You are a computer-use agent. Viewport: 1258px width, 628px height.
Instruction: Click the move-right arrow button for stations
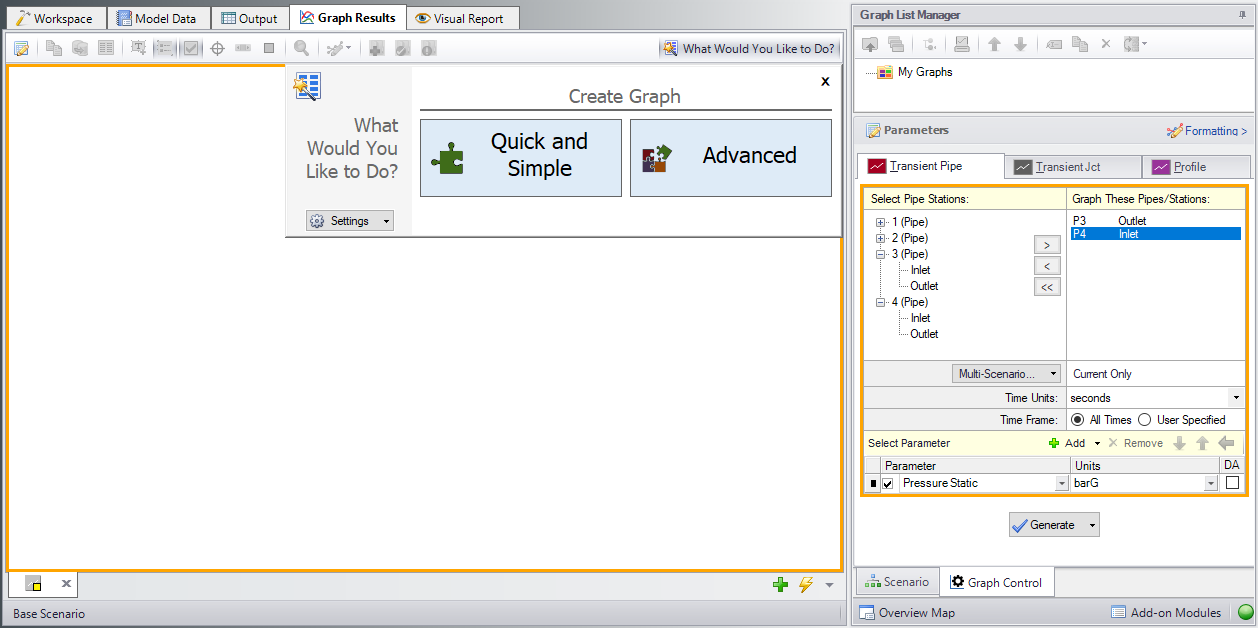tap(1046, 244)
